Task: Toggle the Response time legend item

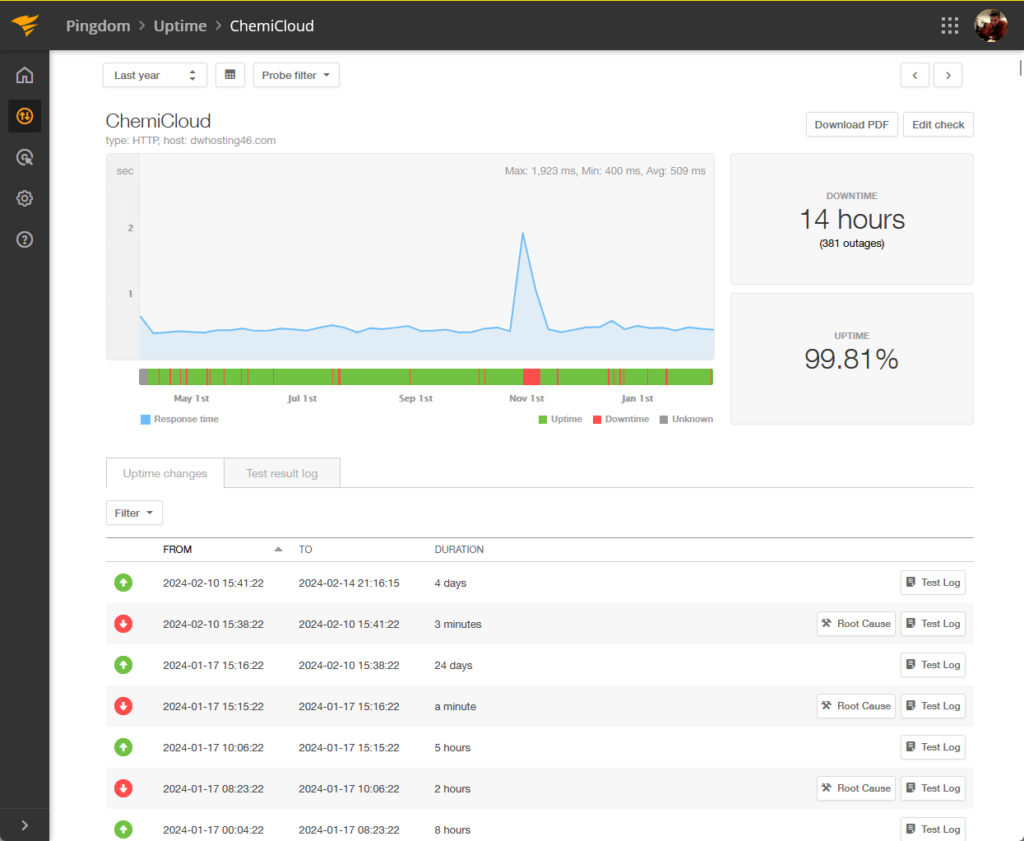Action: click(178, 419)
